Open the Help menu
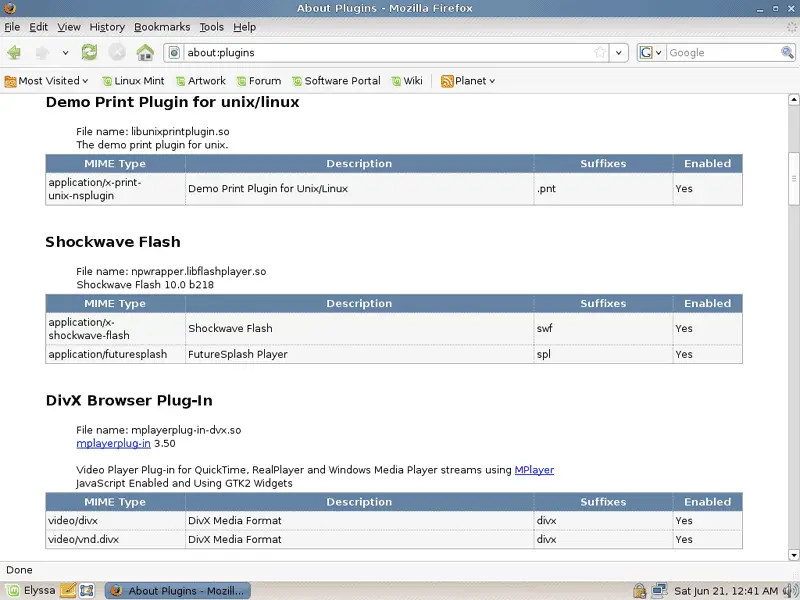Viewport: 800px width, 600px height. [244, 27]
